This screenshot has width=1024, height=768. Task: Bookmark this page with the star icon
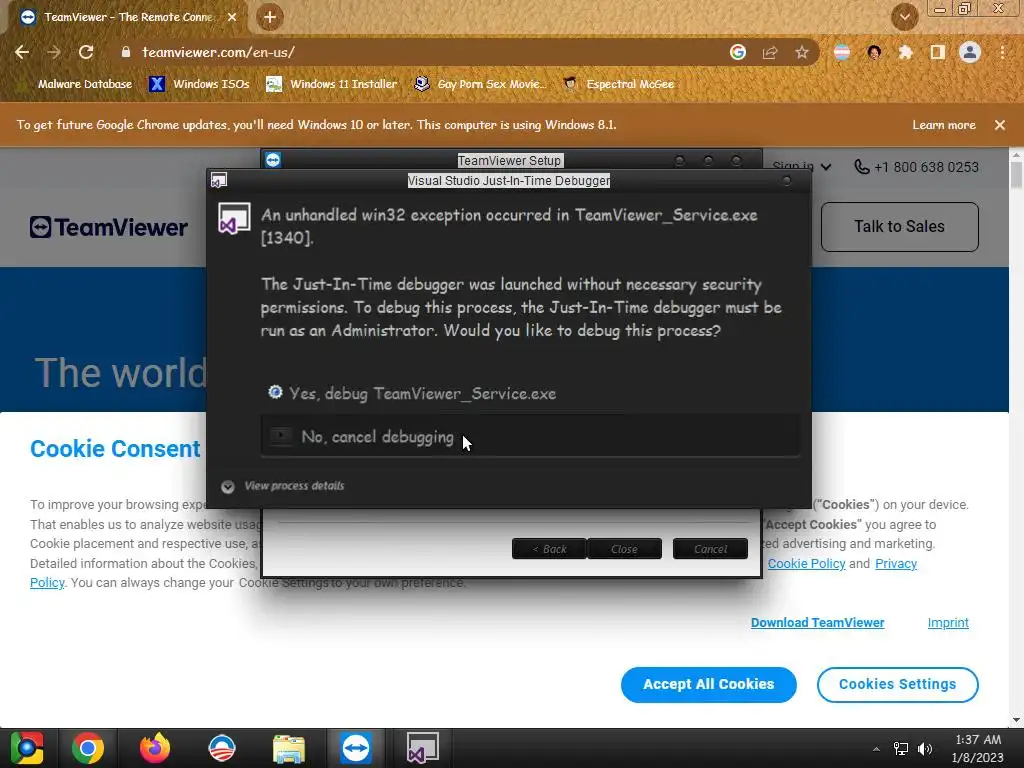tap(802, 52)
